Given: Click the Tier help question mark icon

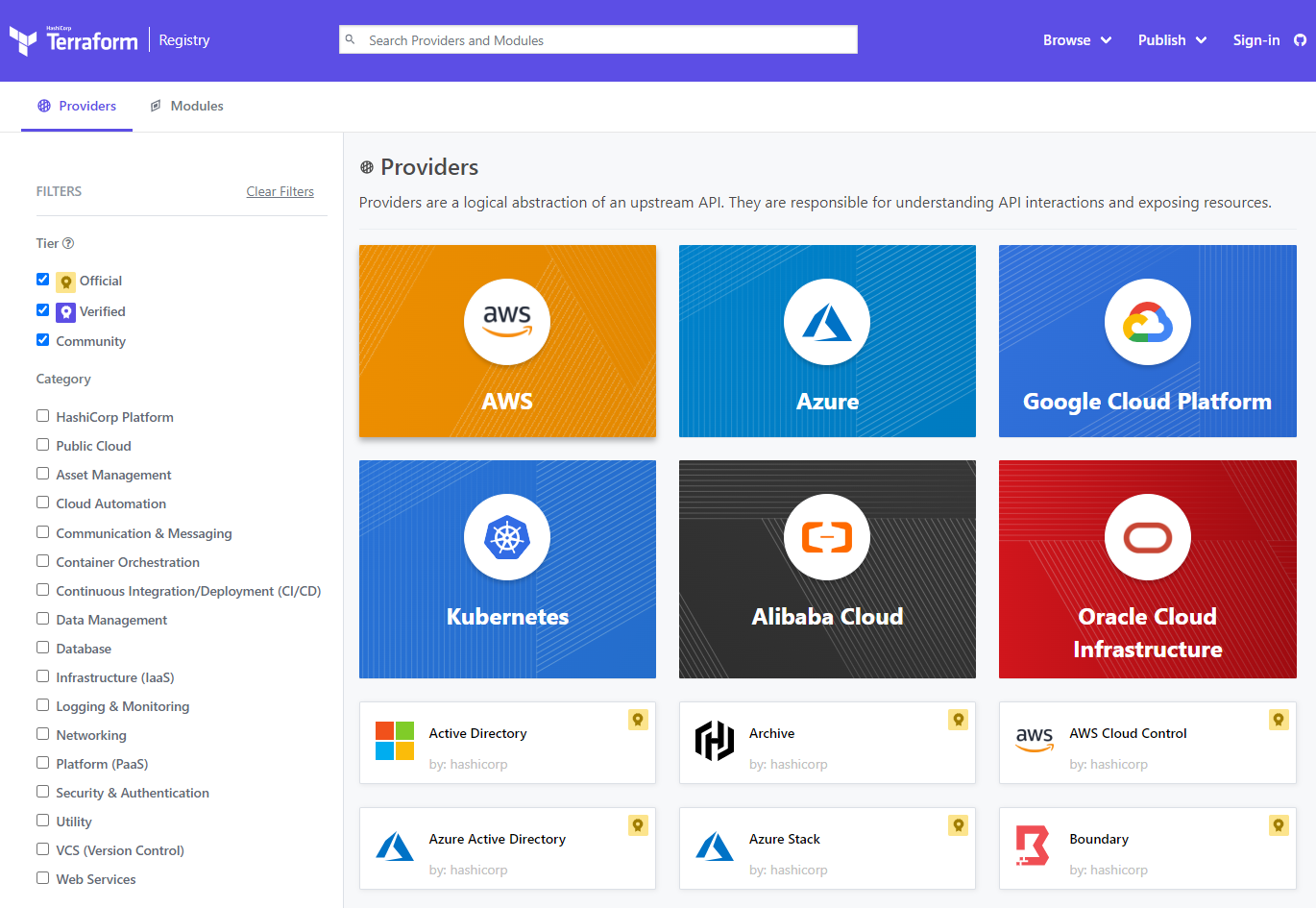Looking at the screenshot, I should pos(68,244).
